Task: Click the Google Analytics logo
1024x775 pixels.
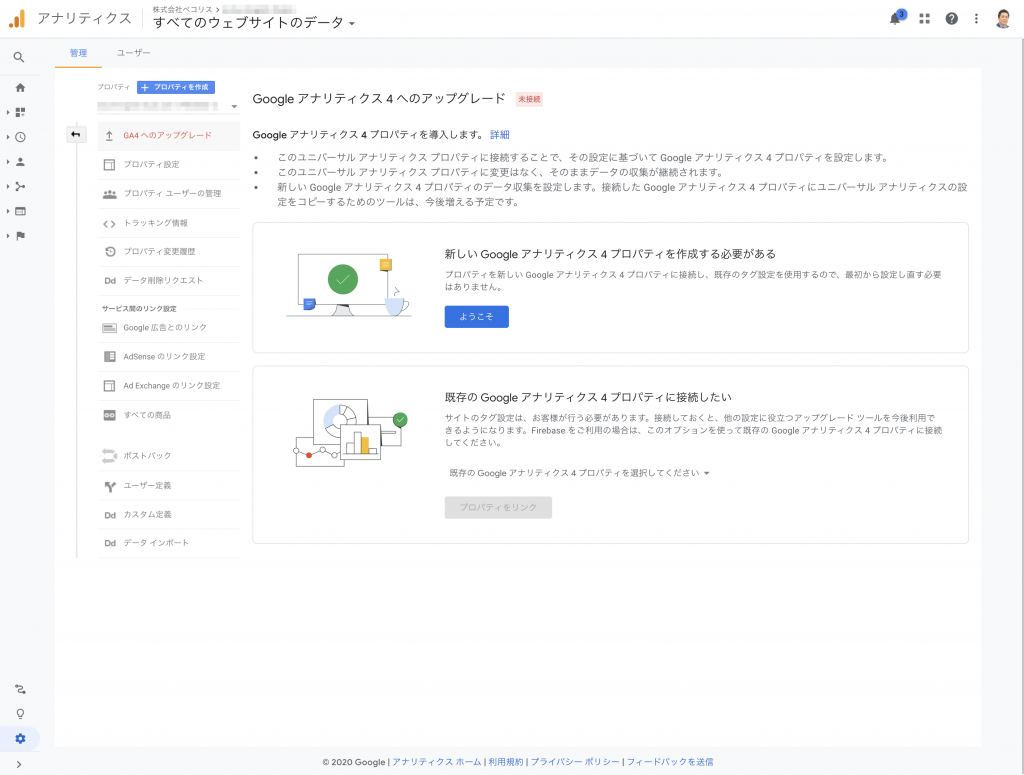Action: pos(17,19)
